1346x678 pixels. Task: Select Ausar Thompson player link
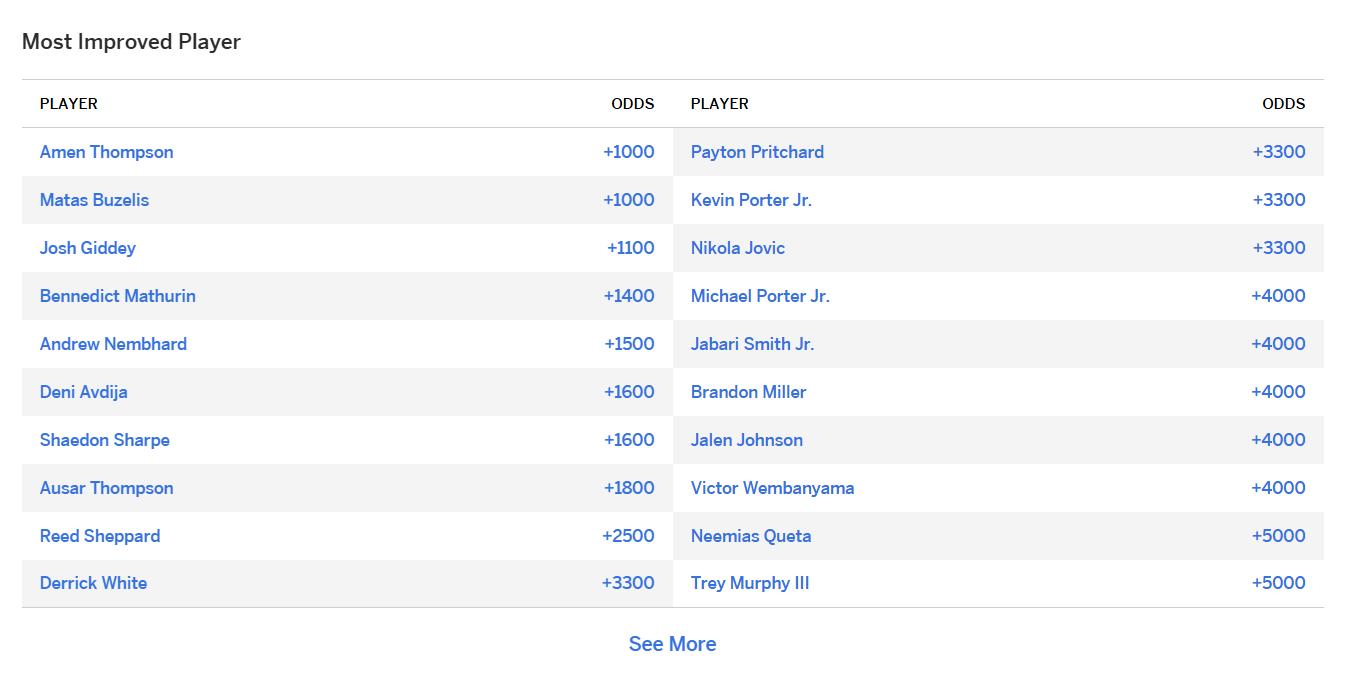106,488
